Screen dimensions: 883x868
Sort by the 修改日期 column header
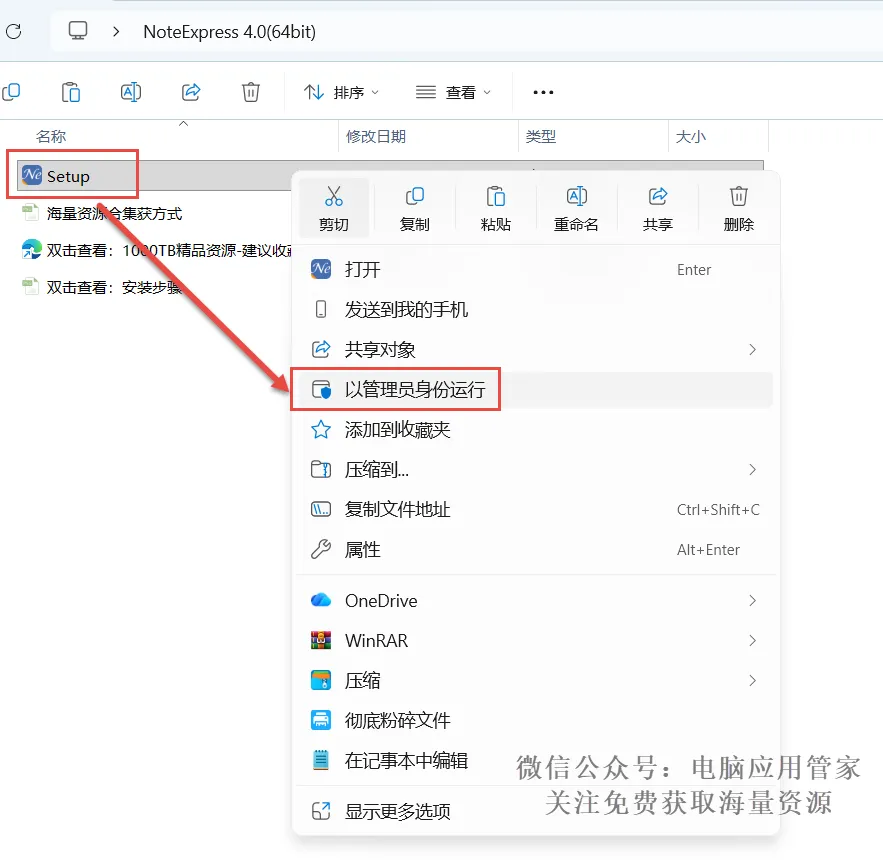point(376,136)
